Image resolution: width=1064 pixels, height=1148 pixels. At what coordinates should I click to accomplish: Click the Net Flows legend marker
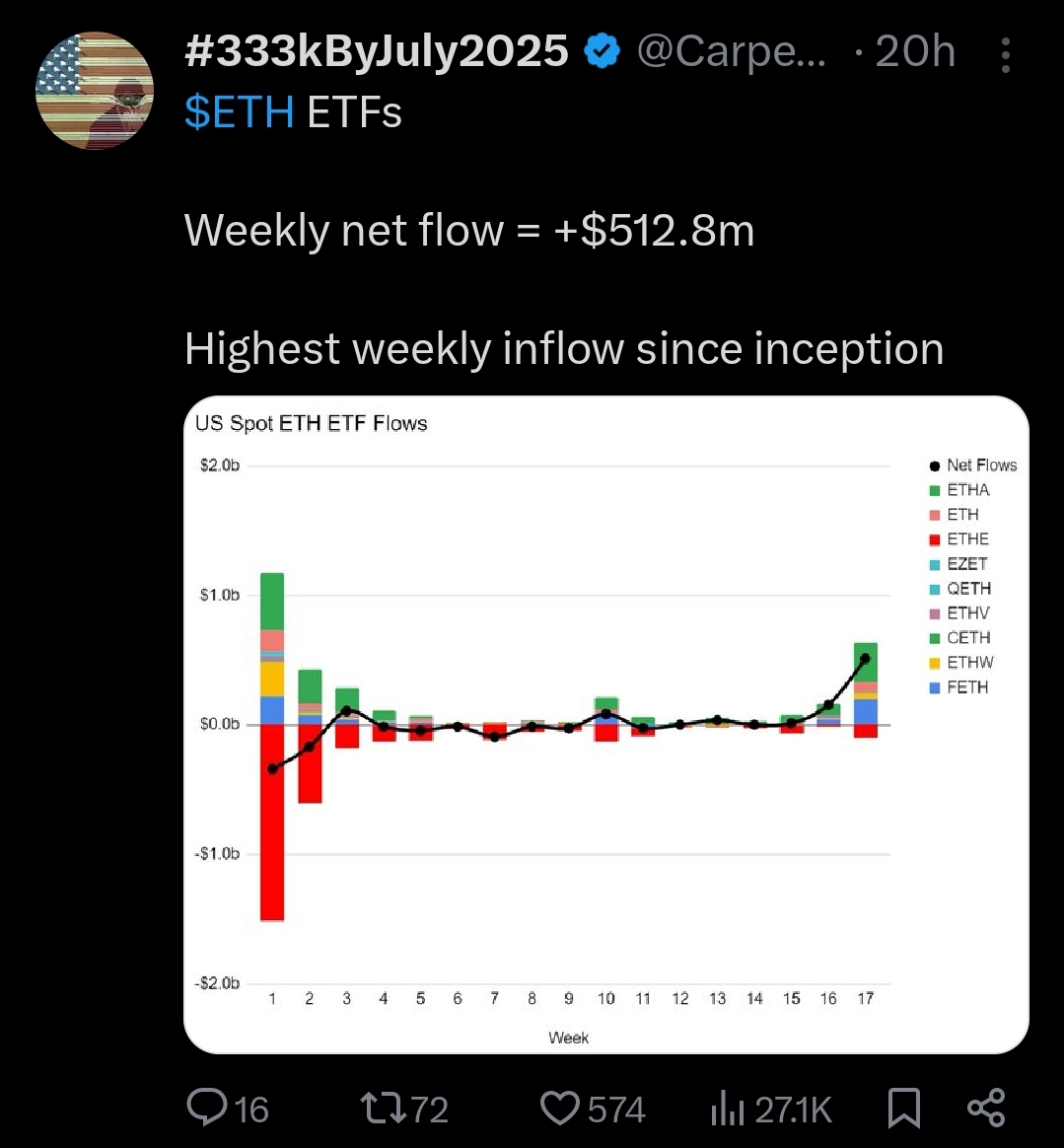click(x=935, y=466)
